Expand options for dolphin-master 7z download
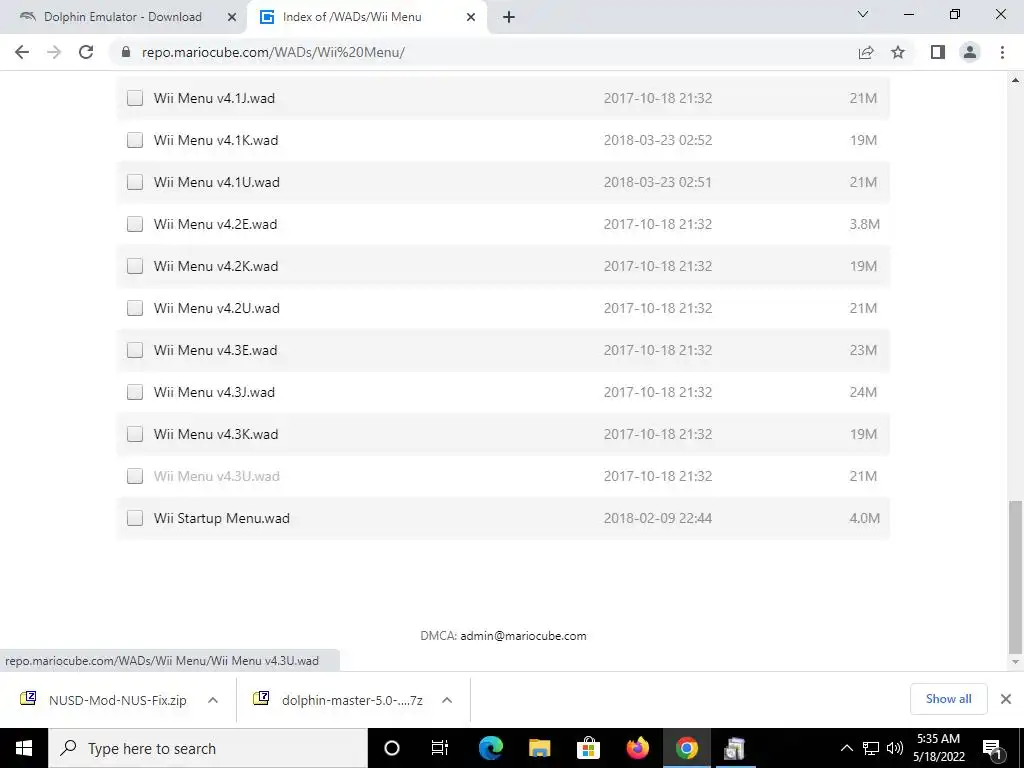 447,699
